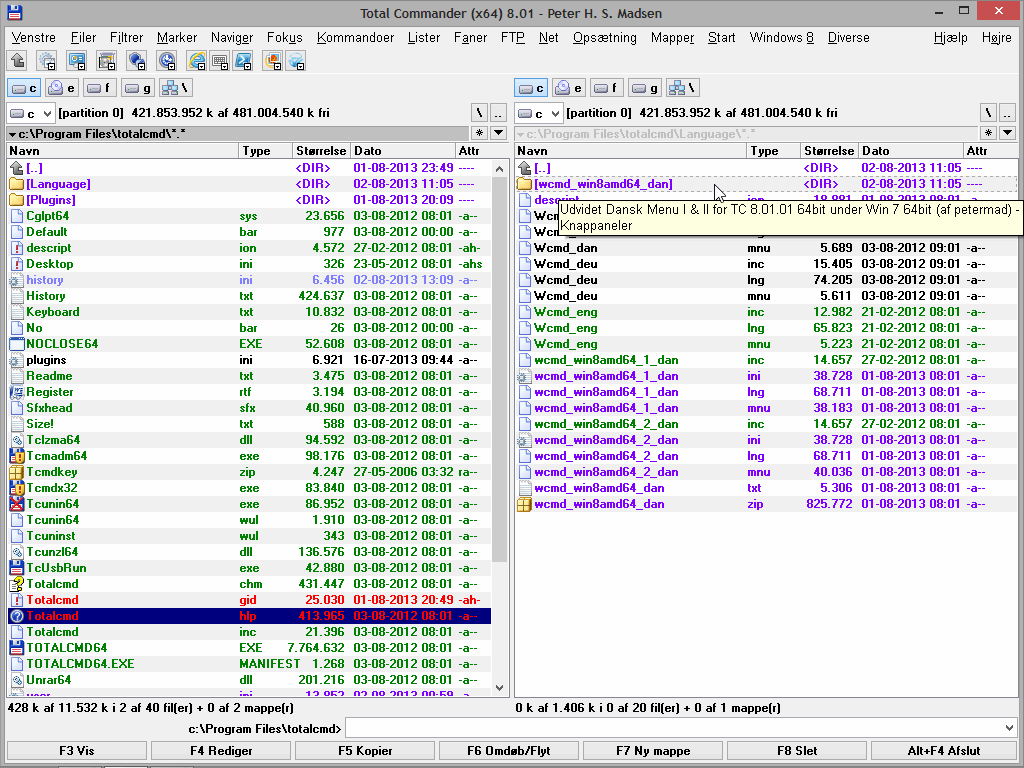This screenshot has height=768, width=1024.
Task: Select the Wcmd_eng lng file row
Action: (x=764, y=328)
